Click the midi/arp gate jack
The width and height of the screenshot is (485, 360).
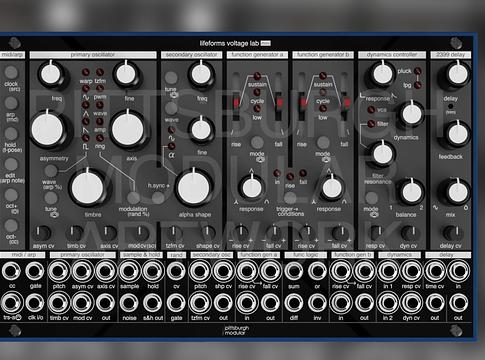[35, 271]
